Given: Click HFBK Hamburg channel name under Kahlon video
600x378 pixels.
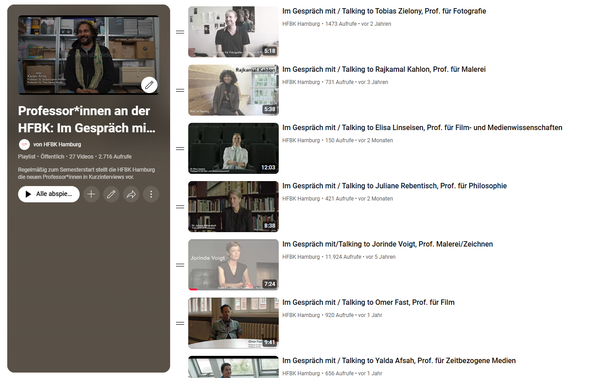Looking at the screenshot, I should click(x=301, y=82).
